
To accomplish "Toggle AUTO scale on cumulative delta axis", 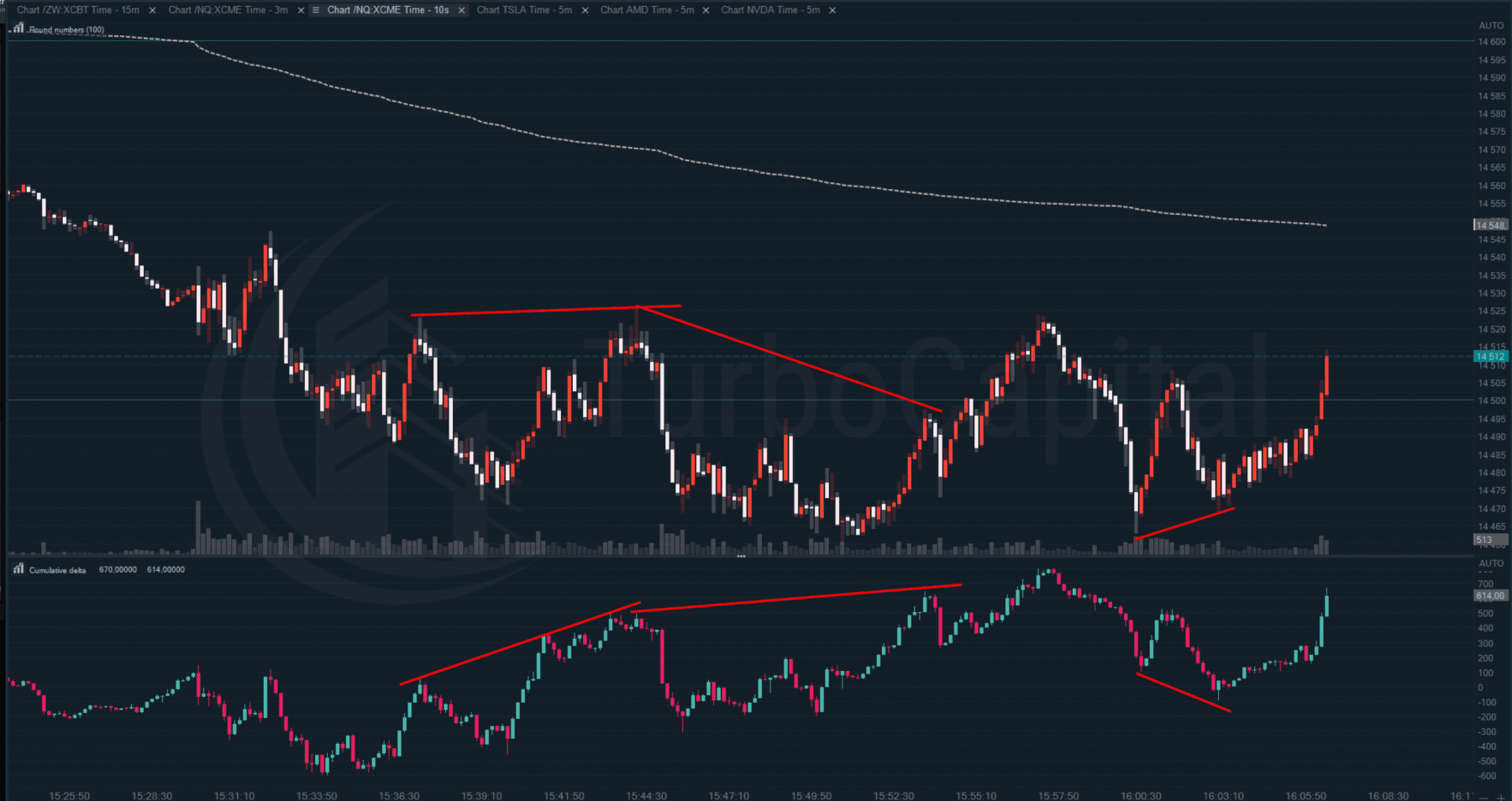I will pyautogui.click(x=1491, y=563).
